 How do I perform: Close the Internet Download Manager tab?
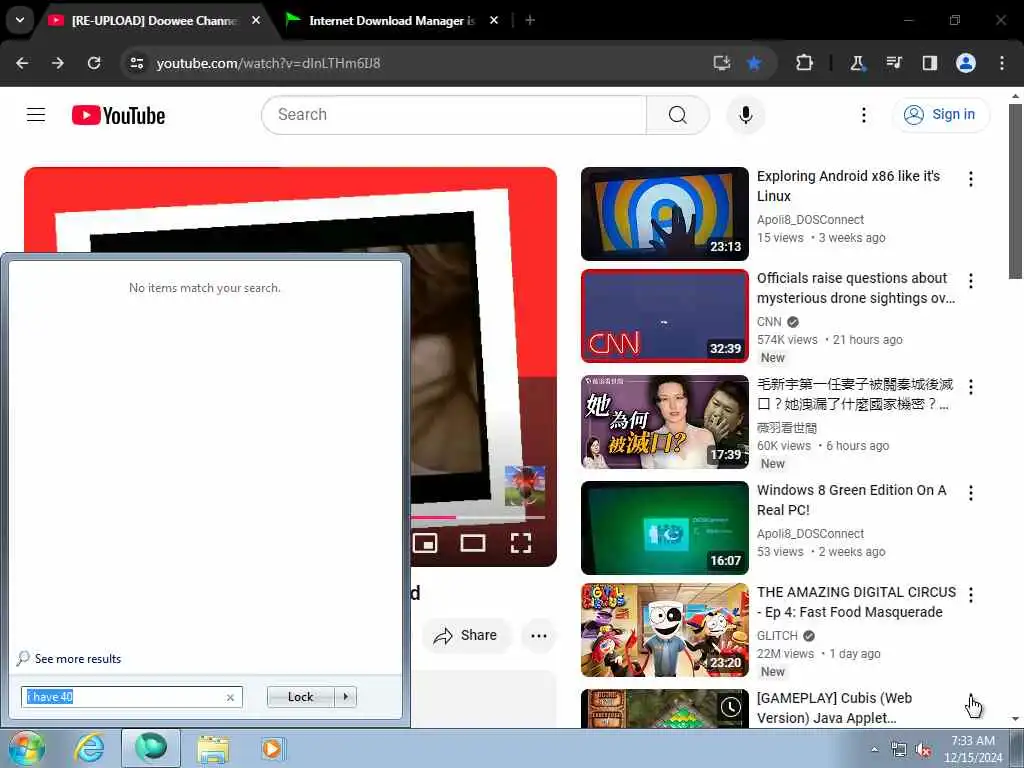pyautogui.click(x=494, y=21)
